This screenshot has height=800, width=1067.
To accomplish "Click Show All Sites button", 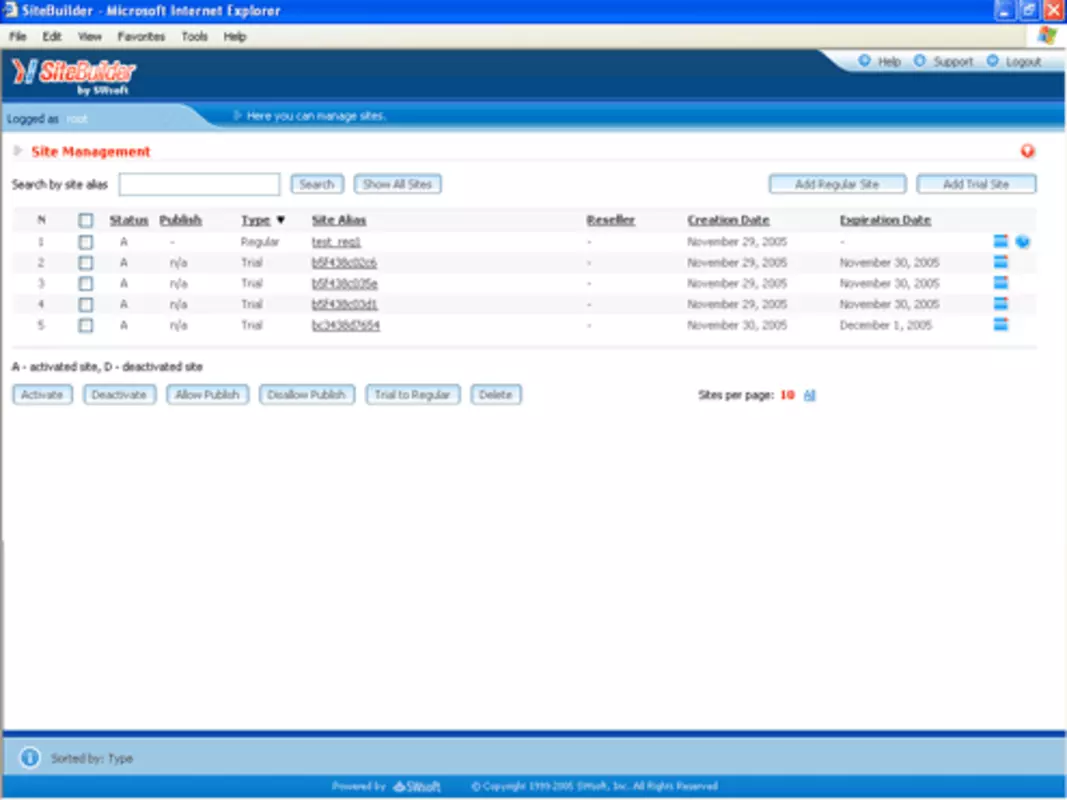I will pyautogui.click(x=397, y=184).
